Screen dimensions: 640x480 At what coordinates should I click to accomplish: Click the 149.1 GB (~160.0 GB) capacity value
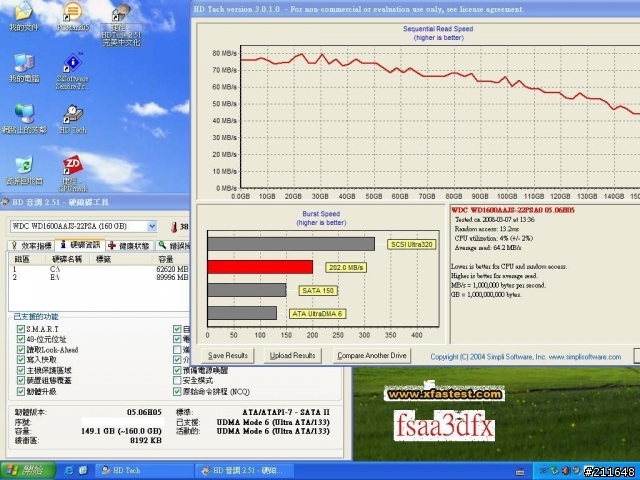[x=121, y=431]
